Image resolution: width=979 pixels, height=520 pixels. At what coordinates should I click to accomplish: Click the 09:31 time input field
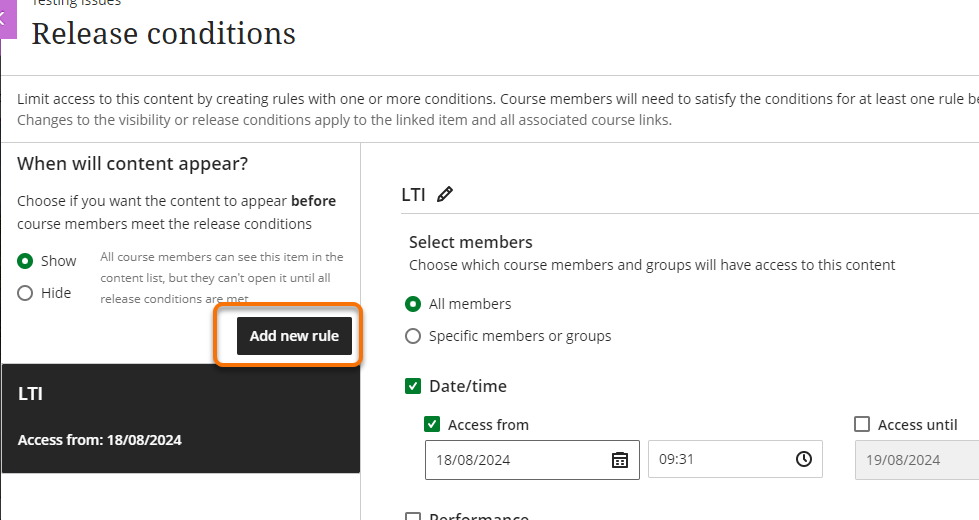(720, 460)
